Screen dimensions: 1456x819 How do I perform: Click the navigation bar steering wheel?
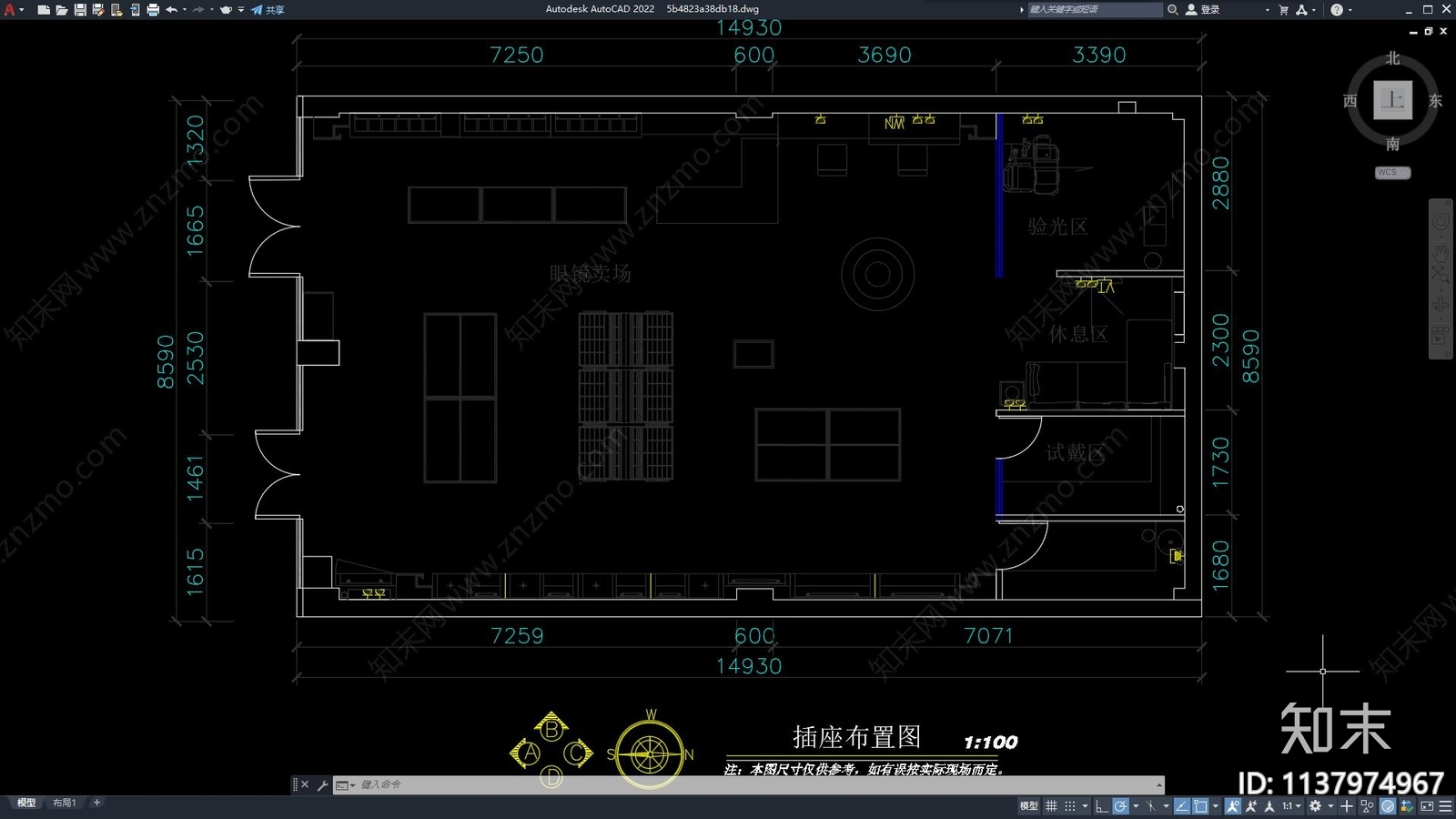coord(1441,221)
